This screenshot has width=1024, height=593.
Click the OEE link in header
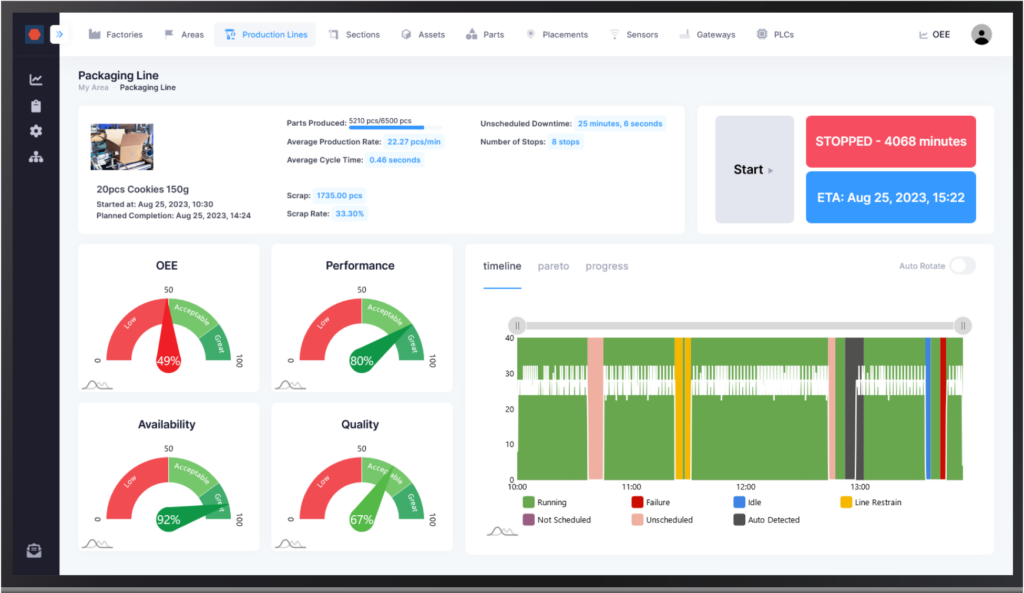click(935, 35)
